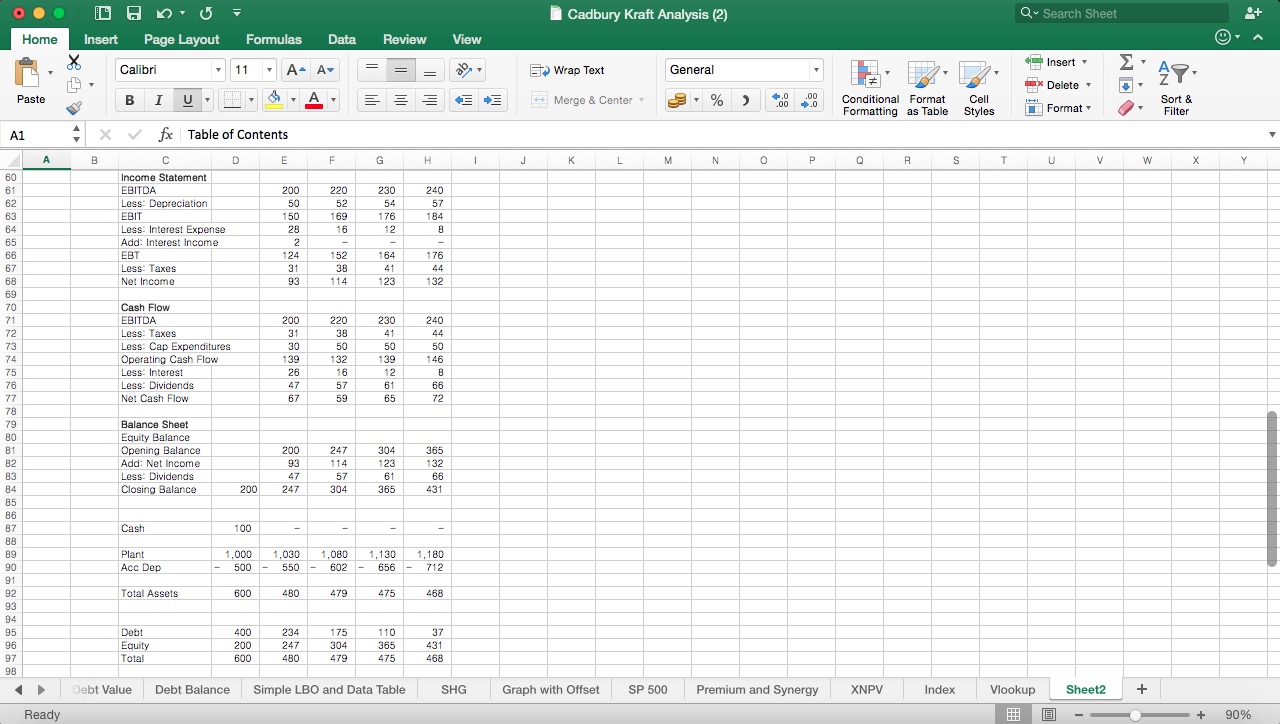
Task: Click the Format Painter brush icon
Action: (x=74, y=108)
